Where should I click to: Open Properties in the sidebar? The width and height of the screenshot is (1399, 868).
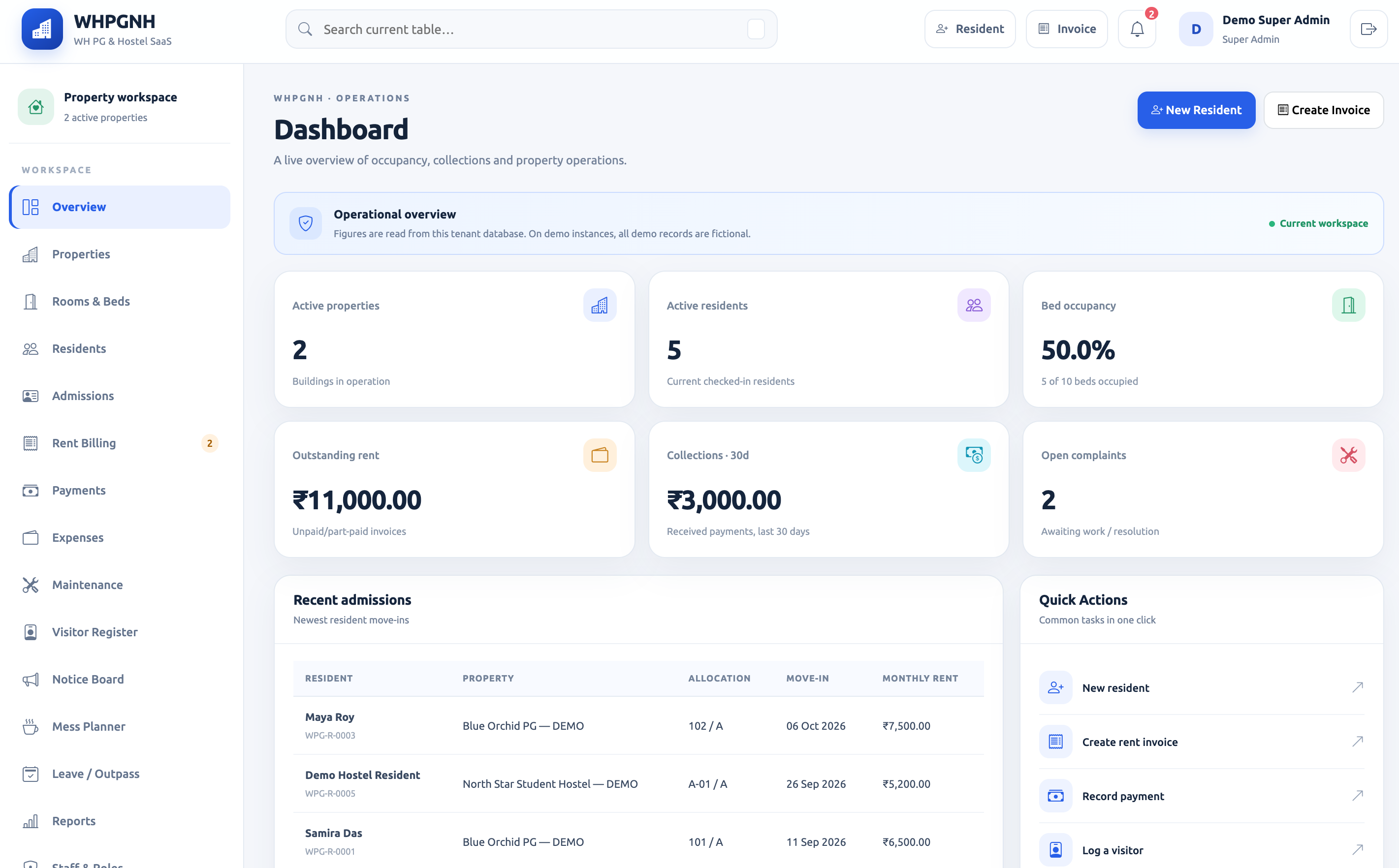pos(120,254)
